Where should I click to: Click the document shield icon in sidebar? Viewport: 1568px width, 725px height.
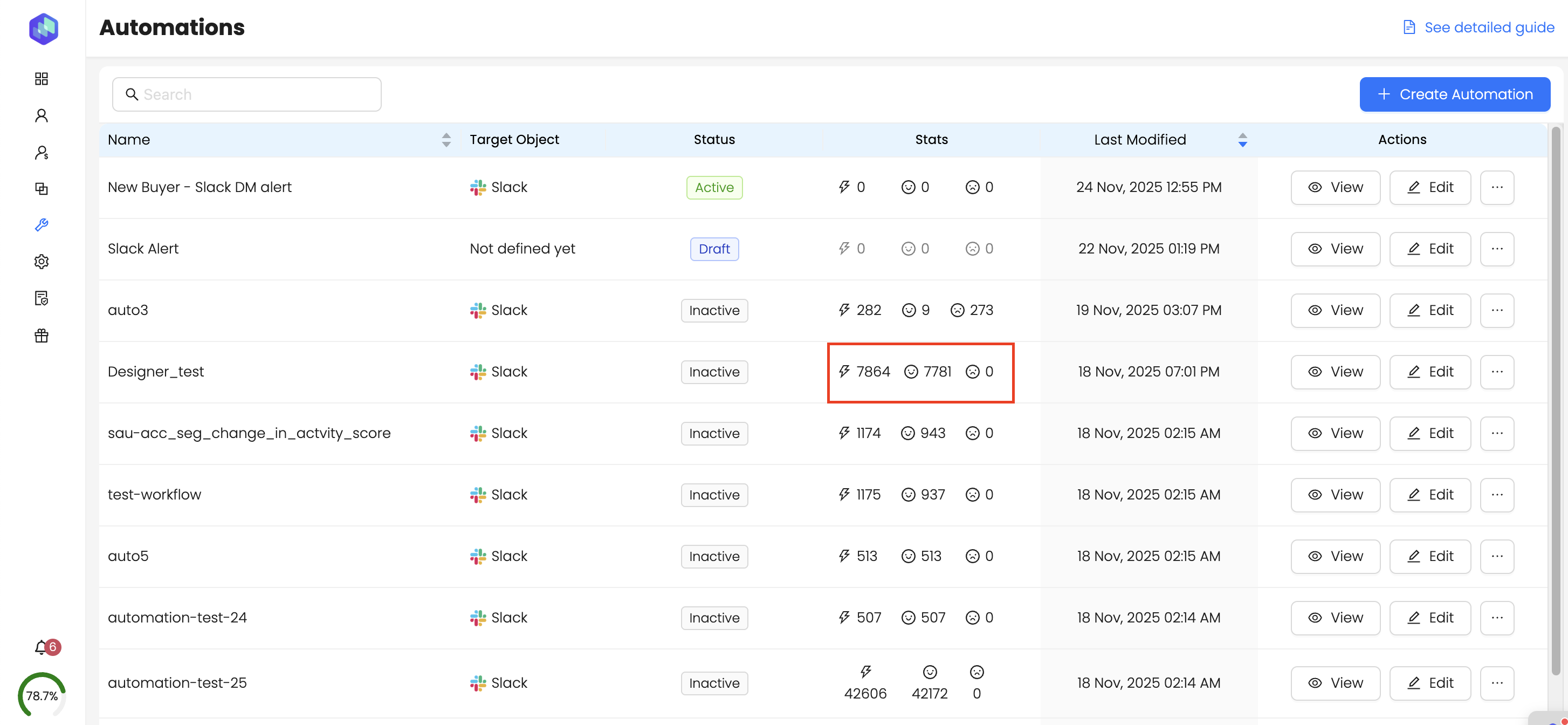pos(42,298)
